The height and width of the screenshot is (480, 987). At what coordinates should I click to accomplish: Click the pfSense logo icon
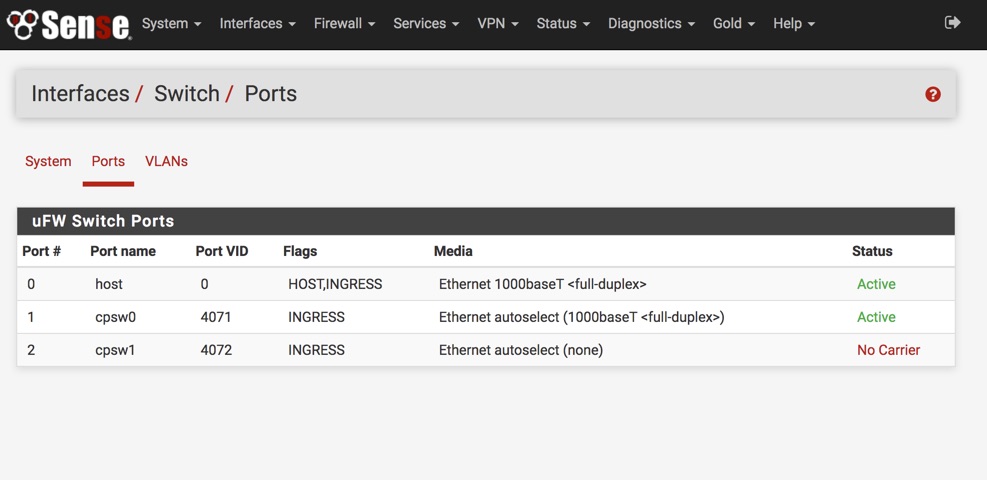pyautogui.click(x=68, y=24)
